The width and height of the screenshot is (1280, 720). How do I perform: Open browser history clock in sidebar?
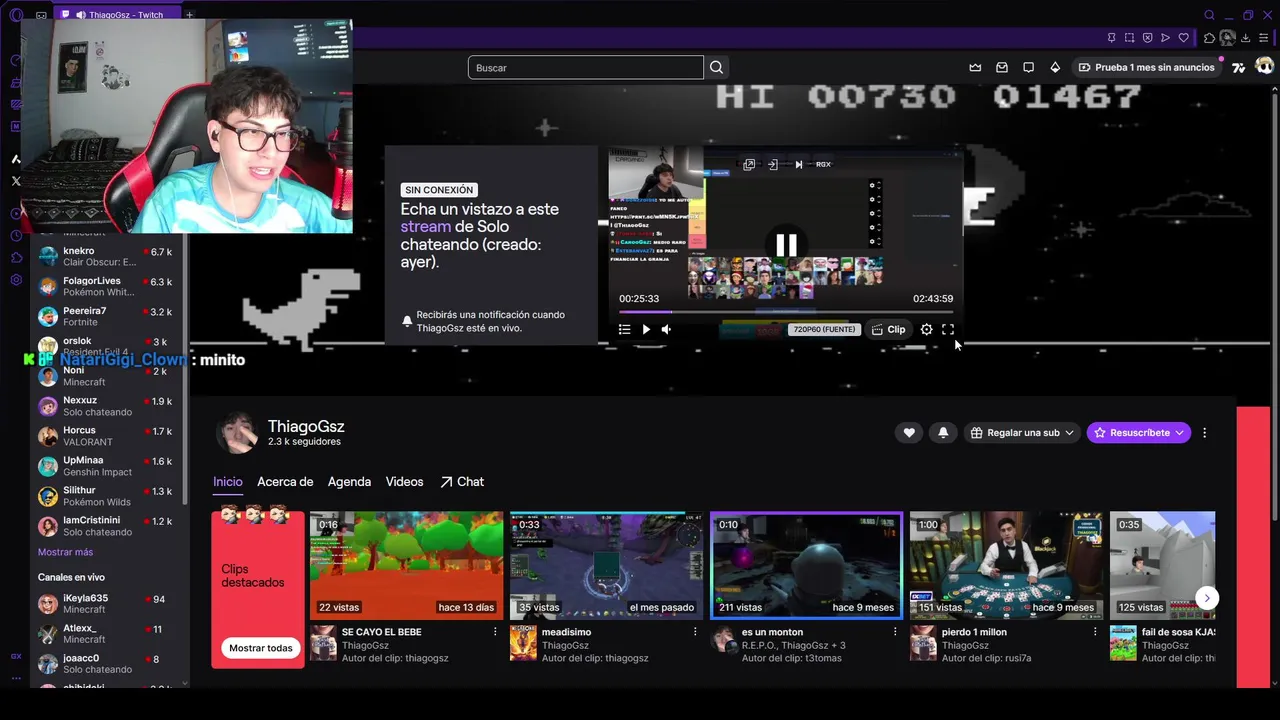tap(16, 236)
